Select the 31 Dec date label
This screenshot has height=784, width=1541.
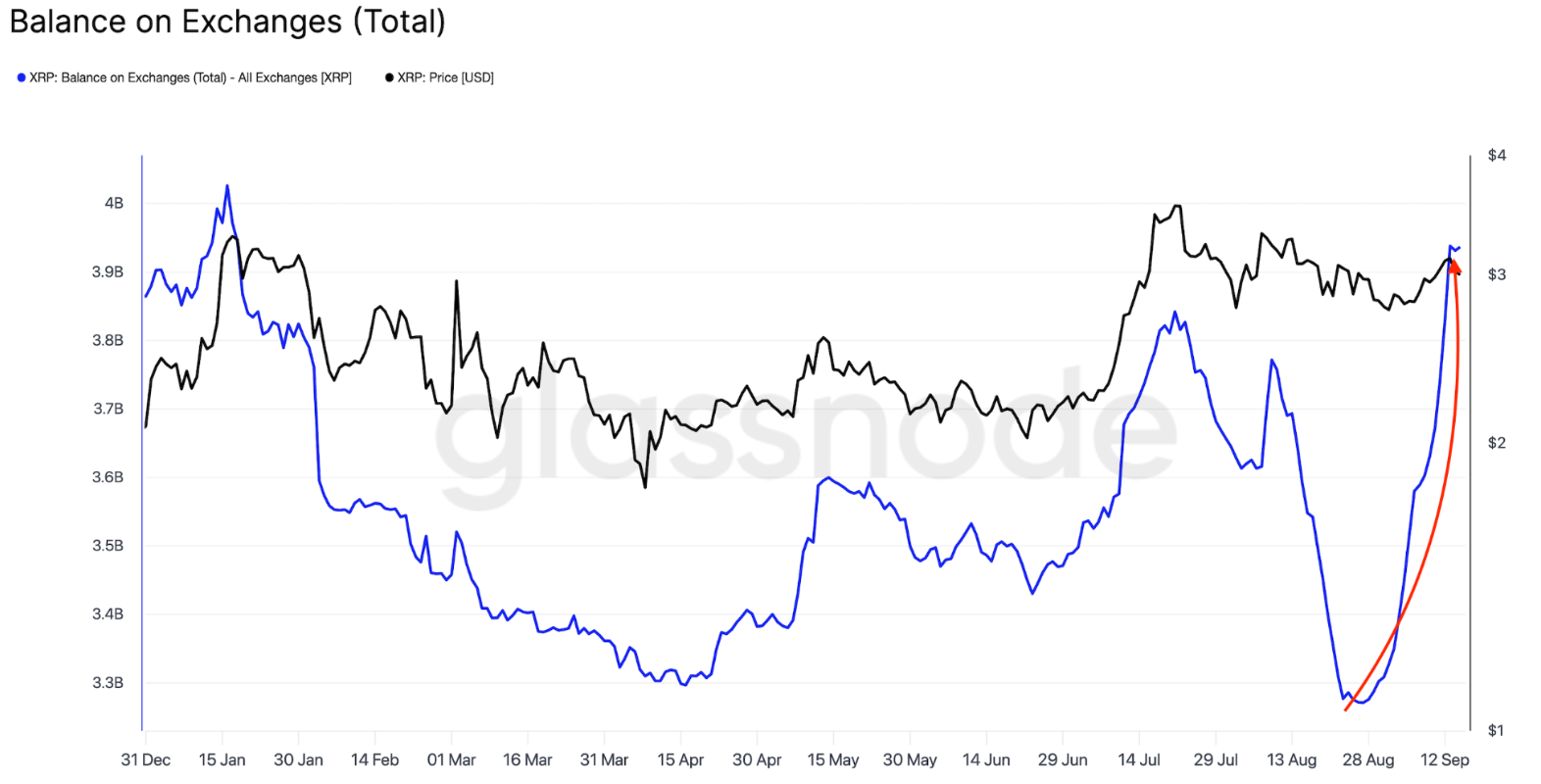145,759
